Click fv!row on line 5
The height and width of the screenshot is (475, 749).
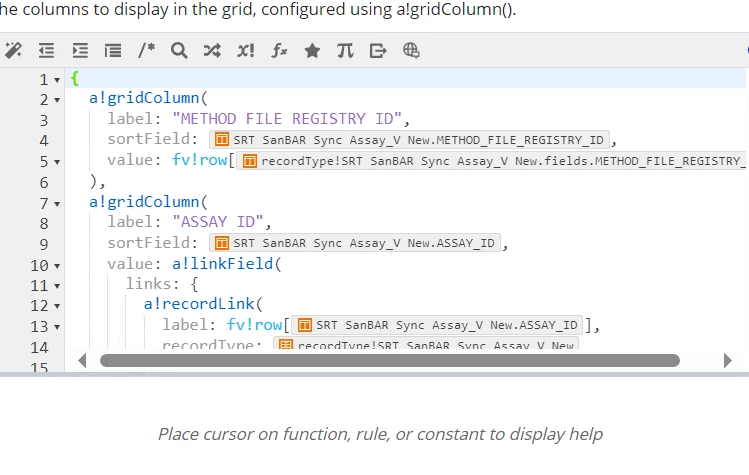point(199,160)
